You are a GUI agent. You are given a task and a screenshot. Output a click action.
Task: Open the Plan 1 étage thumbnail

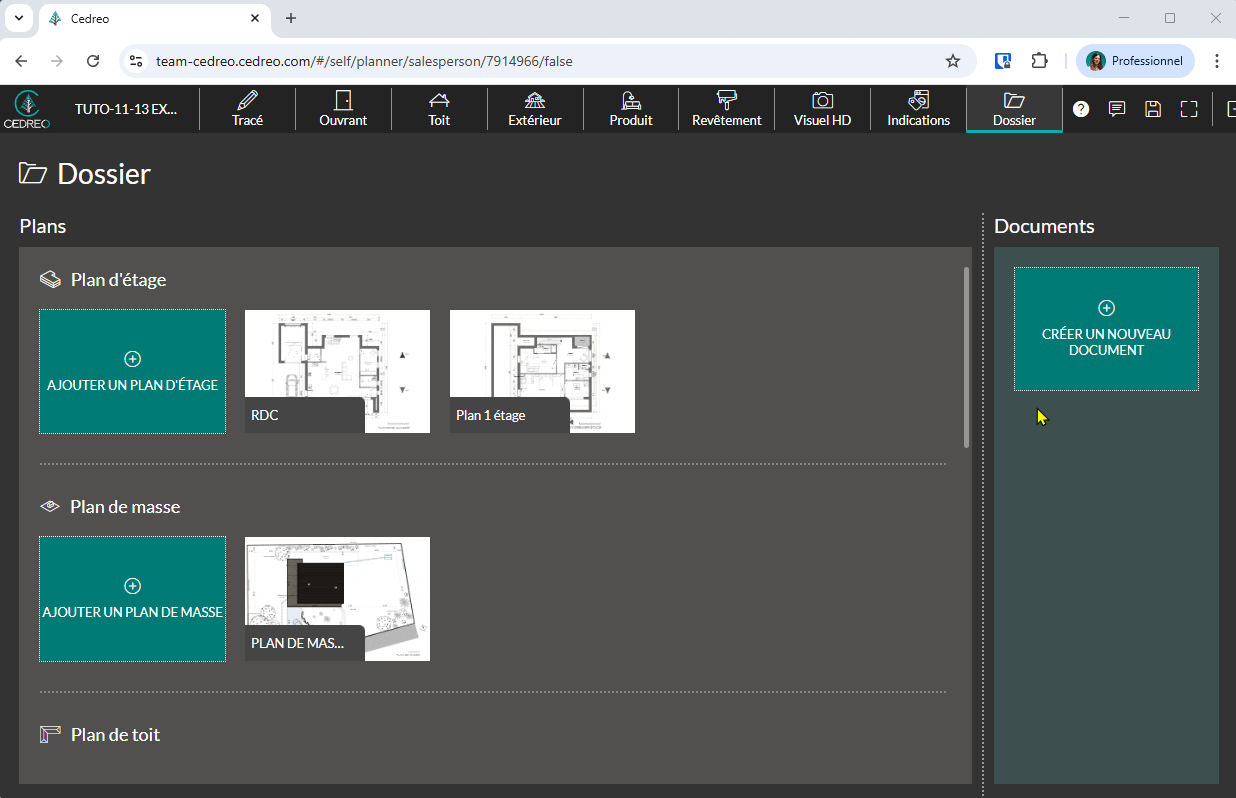(542, 371)
